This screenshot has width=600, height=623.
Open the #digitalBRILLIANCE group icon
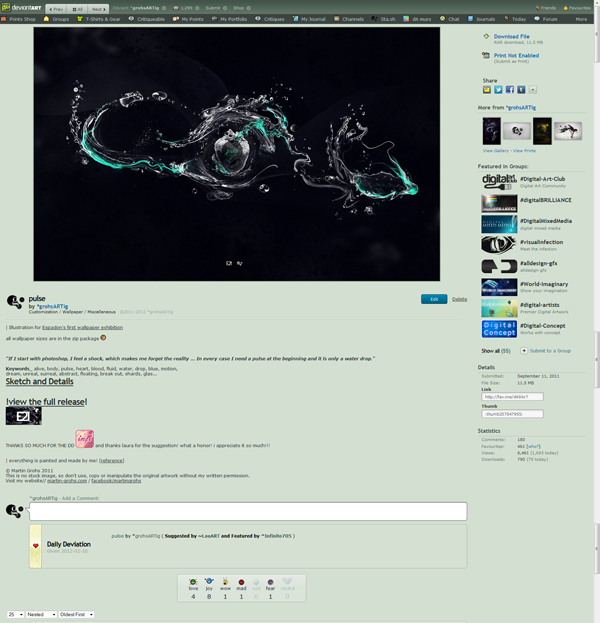499,203
